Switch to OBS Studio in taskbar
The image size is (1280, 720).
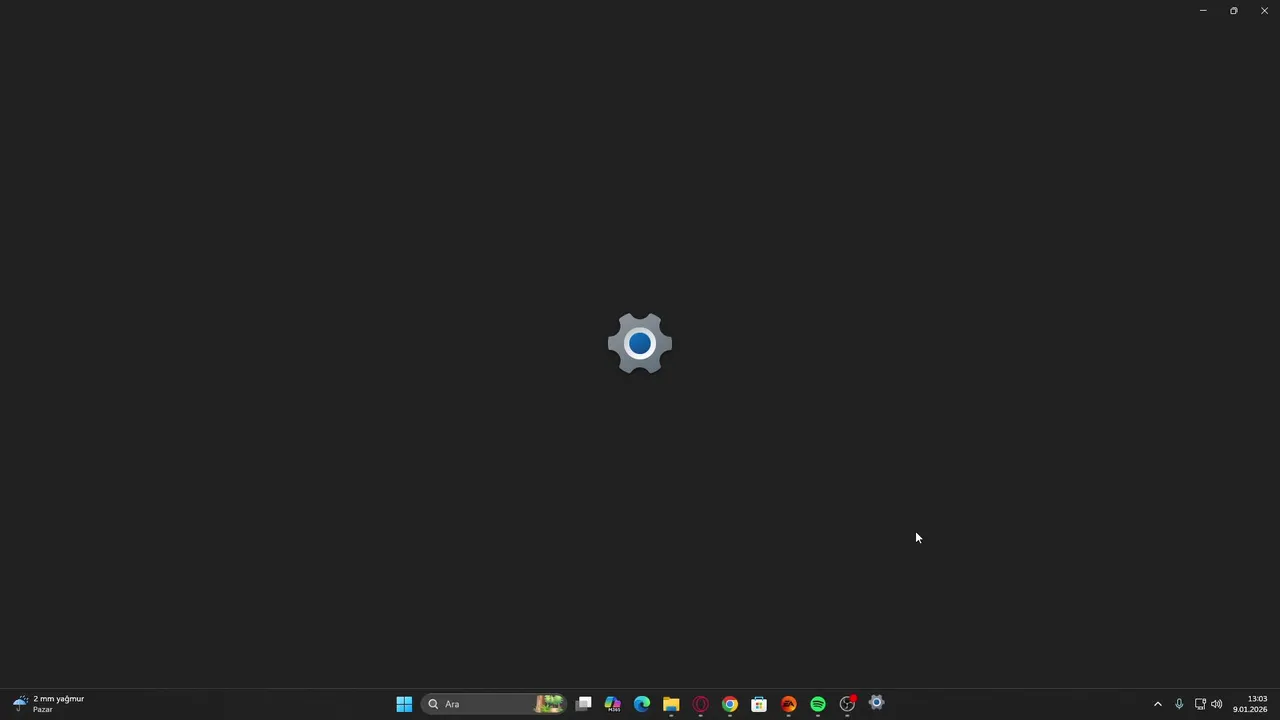[x=848, y=704]
